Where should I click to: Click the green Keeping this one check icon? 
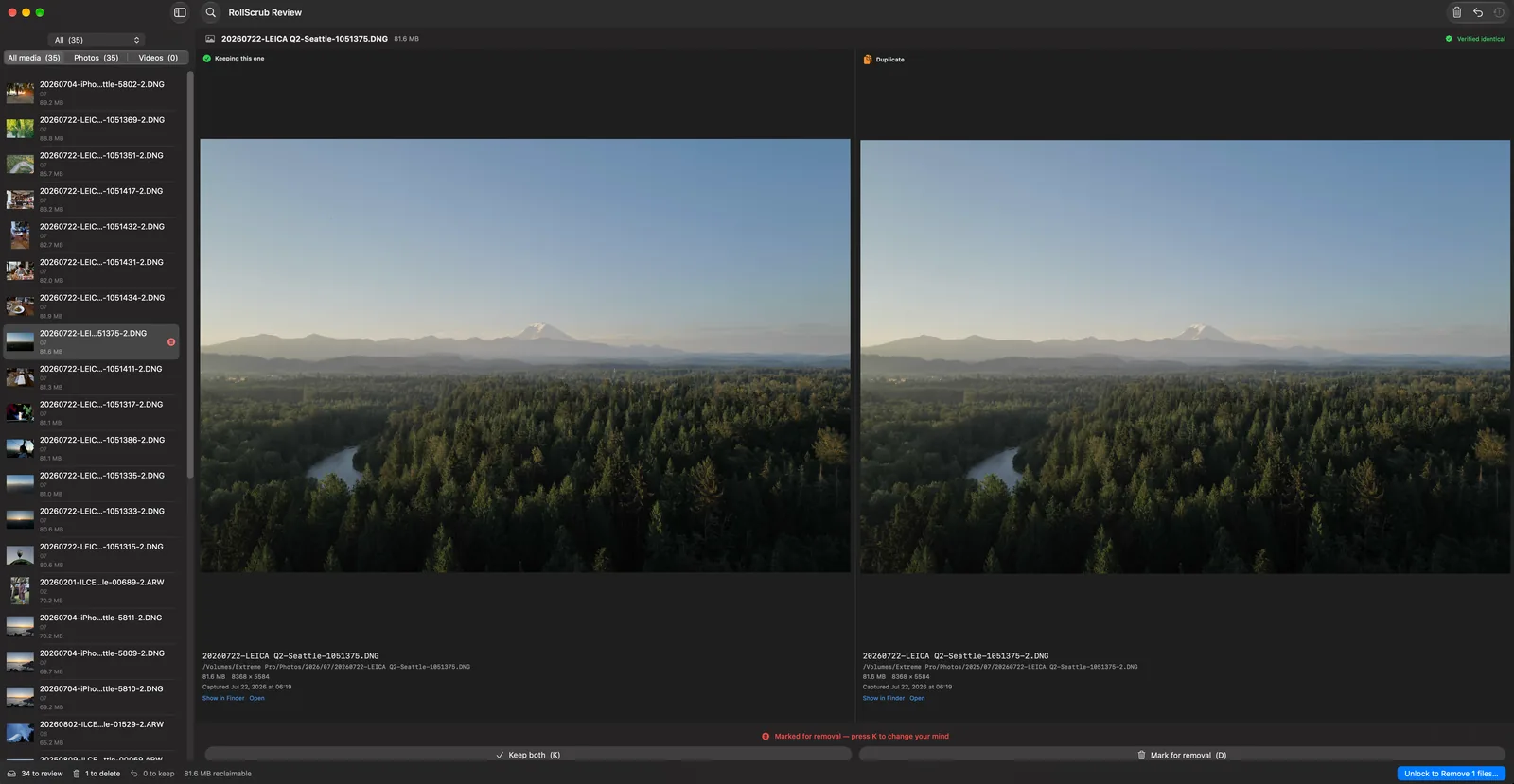(x=207, y=59)
